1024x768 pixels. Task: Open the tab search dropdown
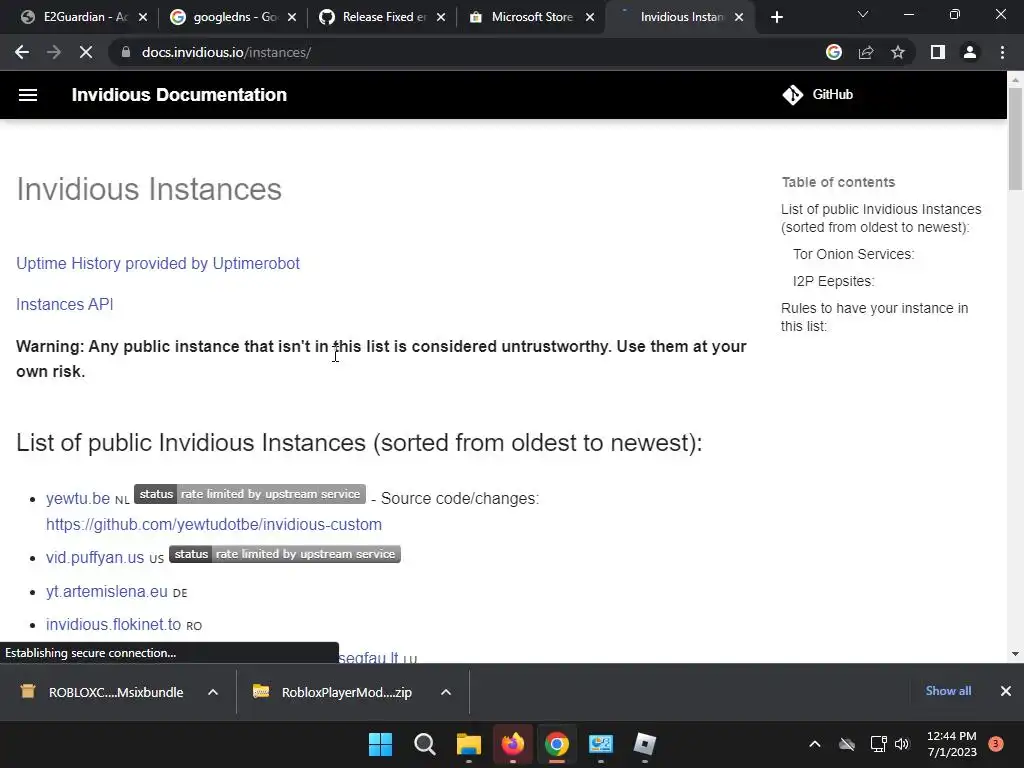[863, 14]
